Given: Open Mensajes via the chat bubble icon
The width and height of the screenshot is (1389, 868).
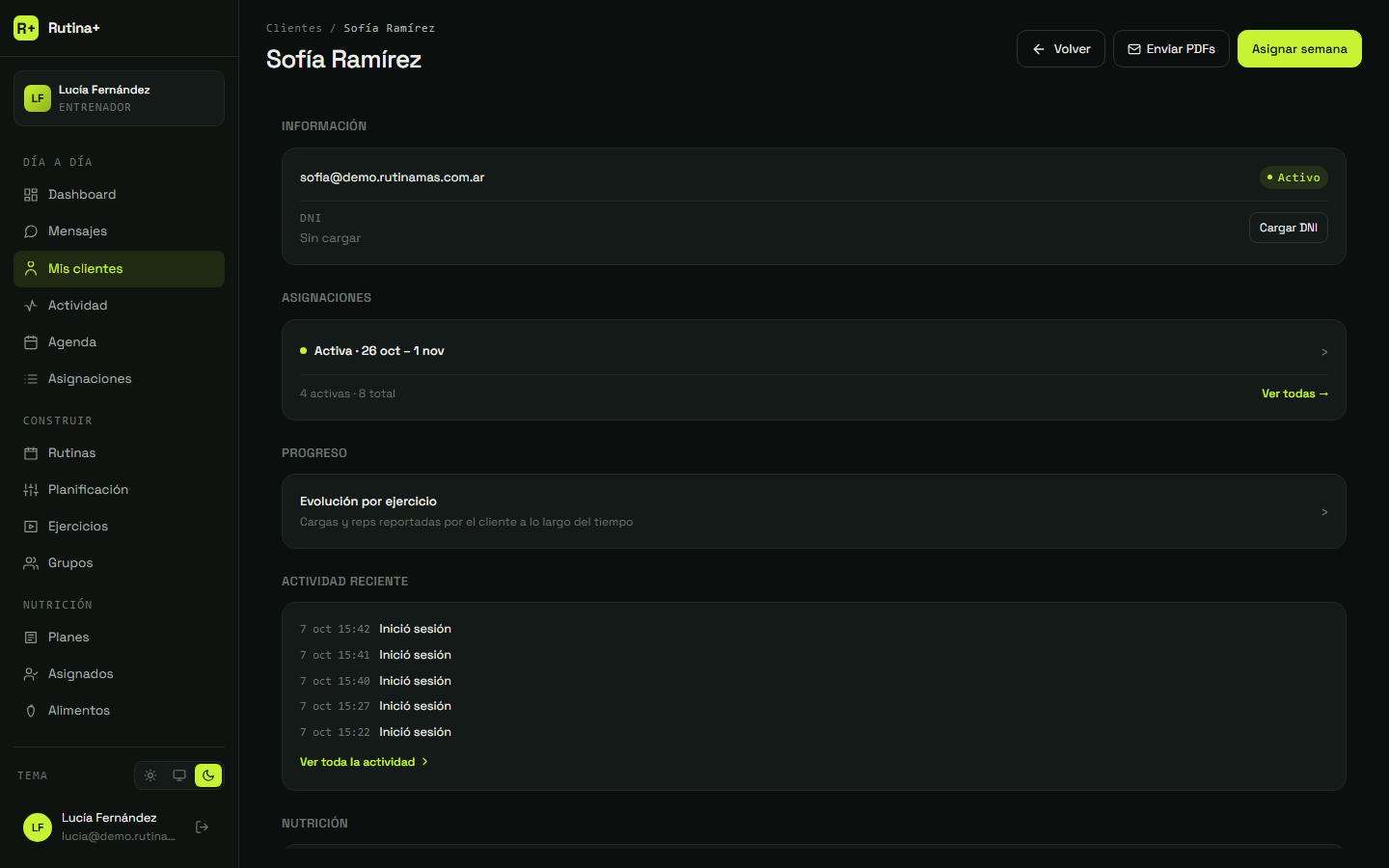Looking at the screenshot, I should [x=31, y=231].
